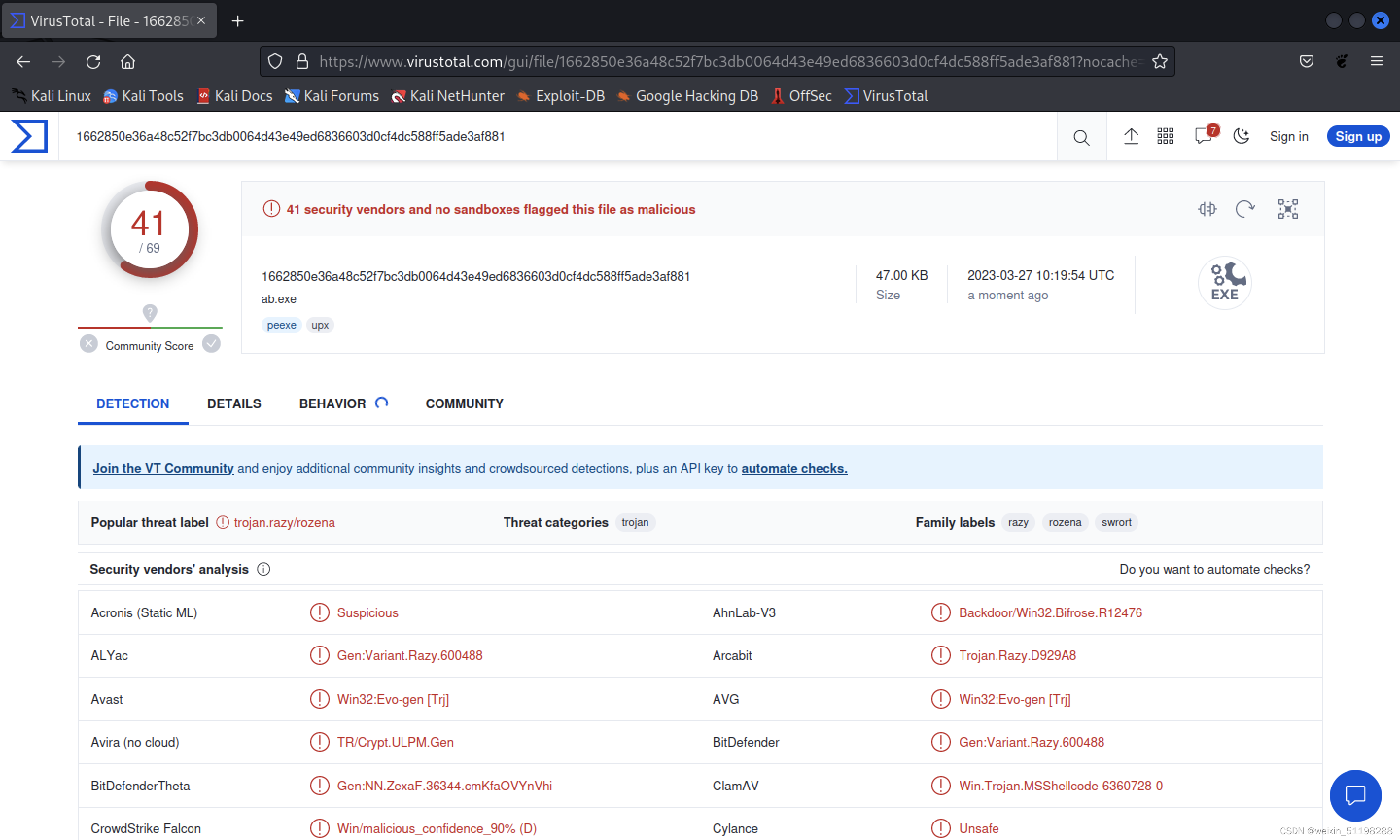Click the upload file icon
The image size is (1400, 840).
click(x=1131, y=136)
